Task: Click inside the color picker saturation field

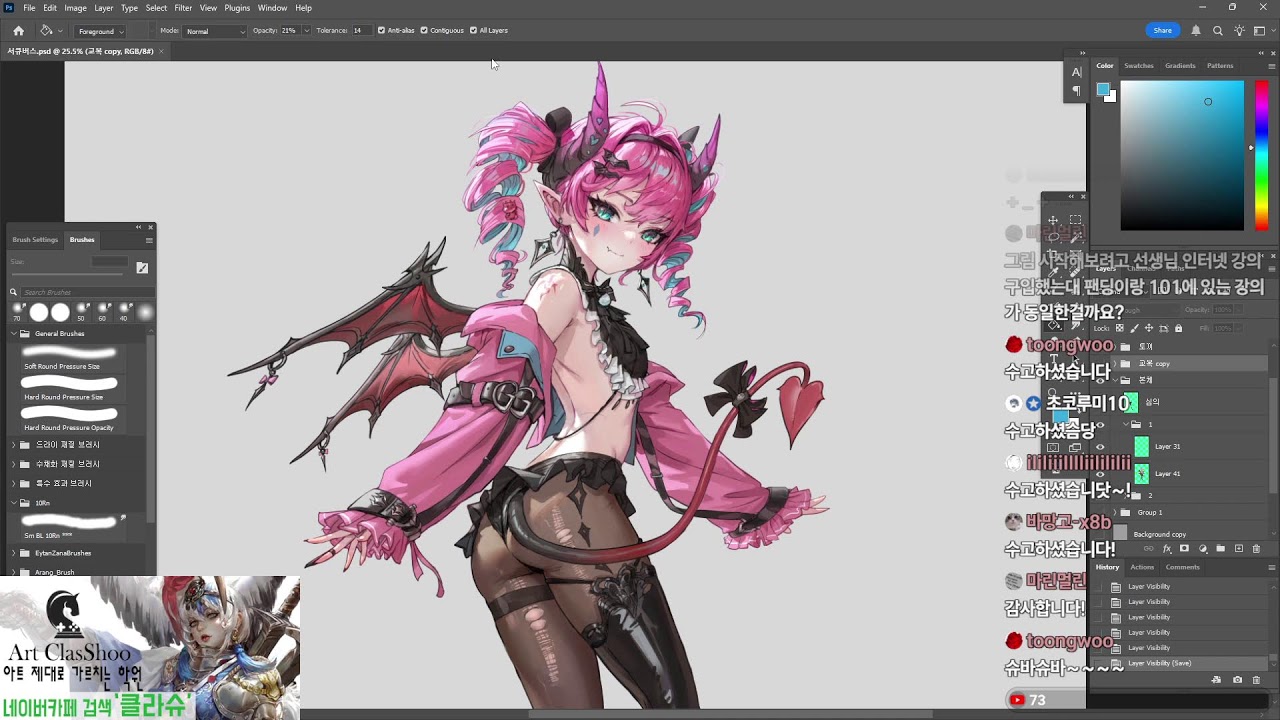Action: (x=1182, y=155)
